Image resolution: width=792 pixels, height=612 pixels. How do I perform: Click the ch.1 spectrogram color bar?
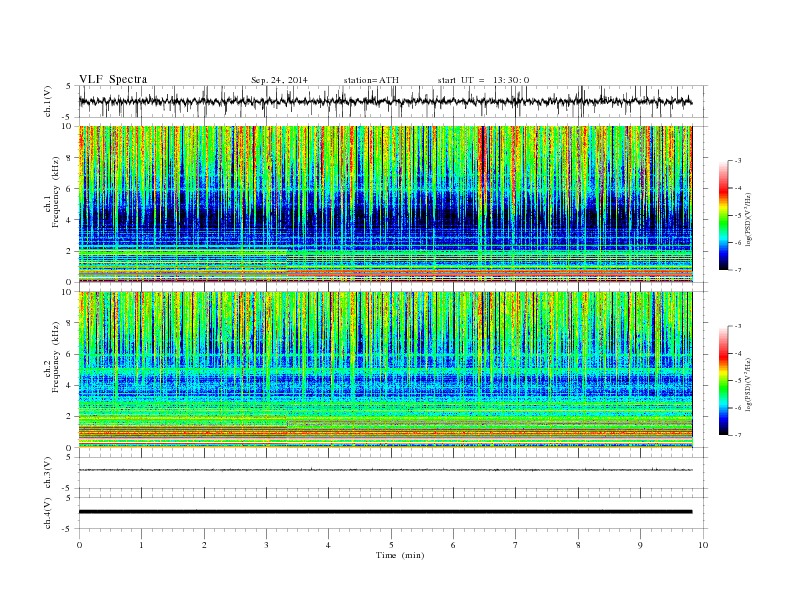click(x=724, y=215)
